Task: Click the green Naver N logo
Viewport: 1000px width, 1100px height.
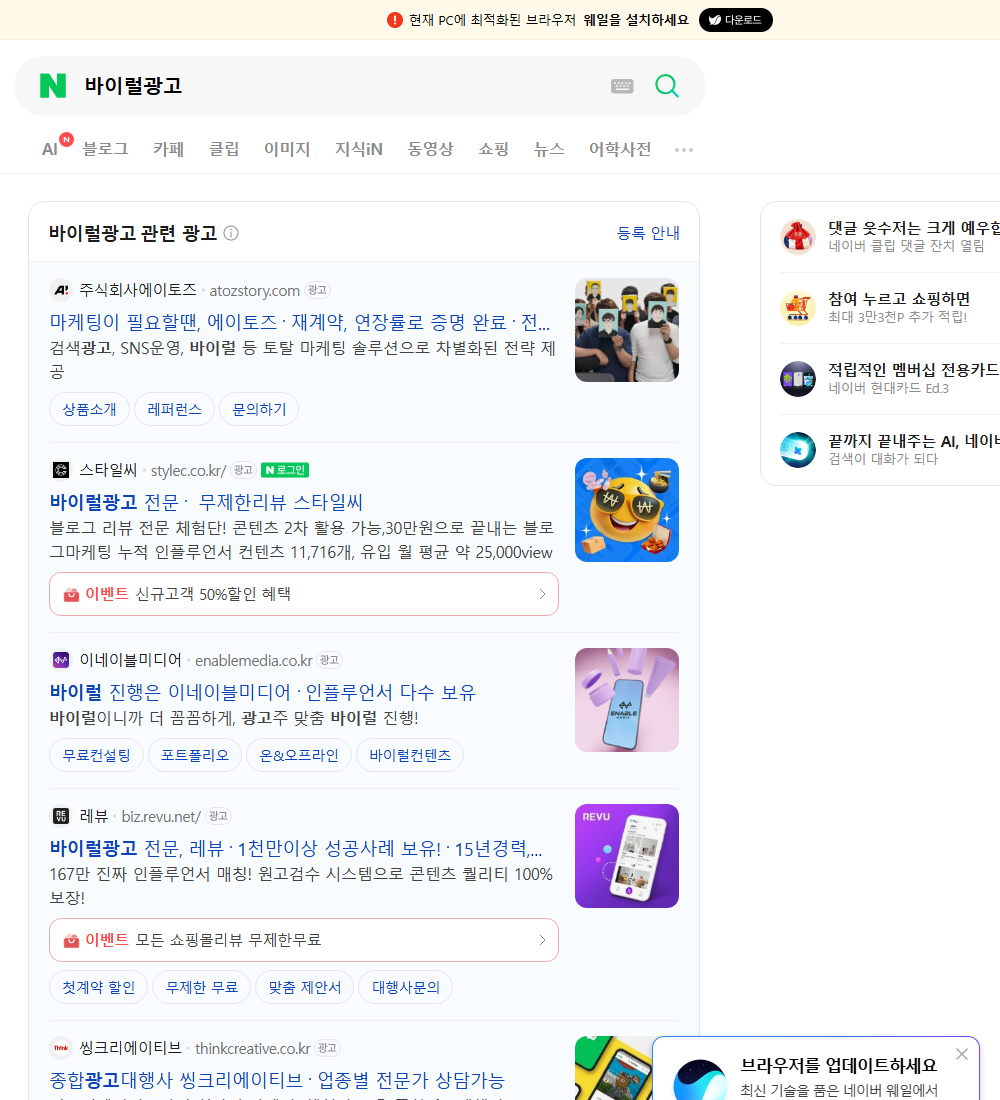Action: 53,86
